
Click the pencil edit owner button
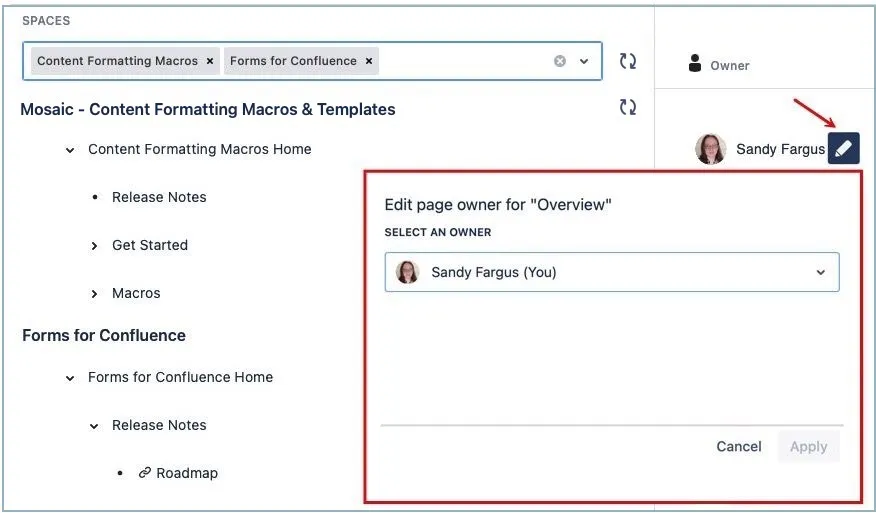pos(844,148)
